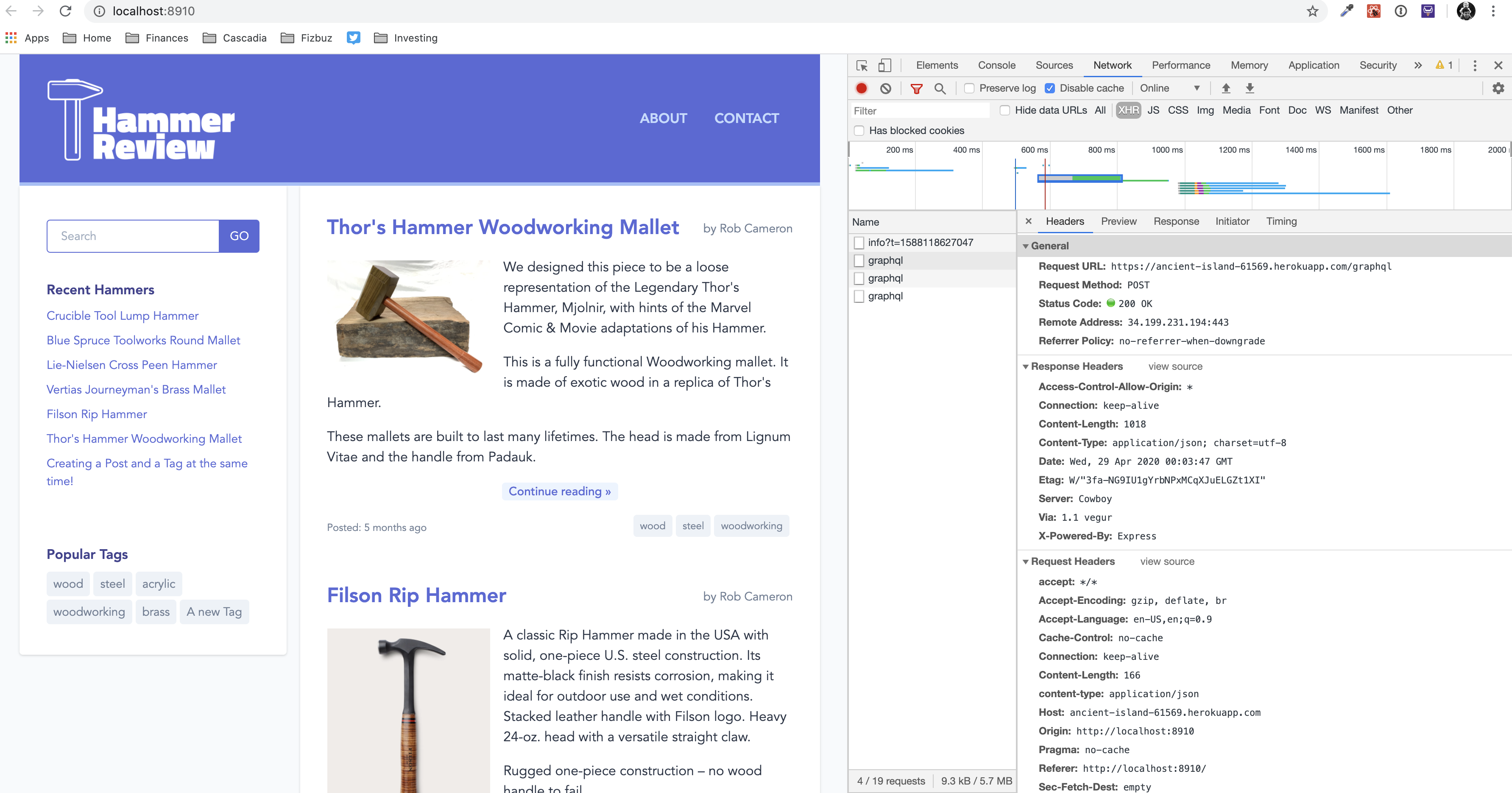Click the warning count badge in DevTools
1512x793 pixels.
1444,66
